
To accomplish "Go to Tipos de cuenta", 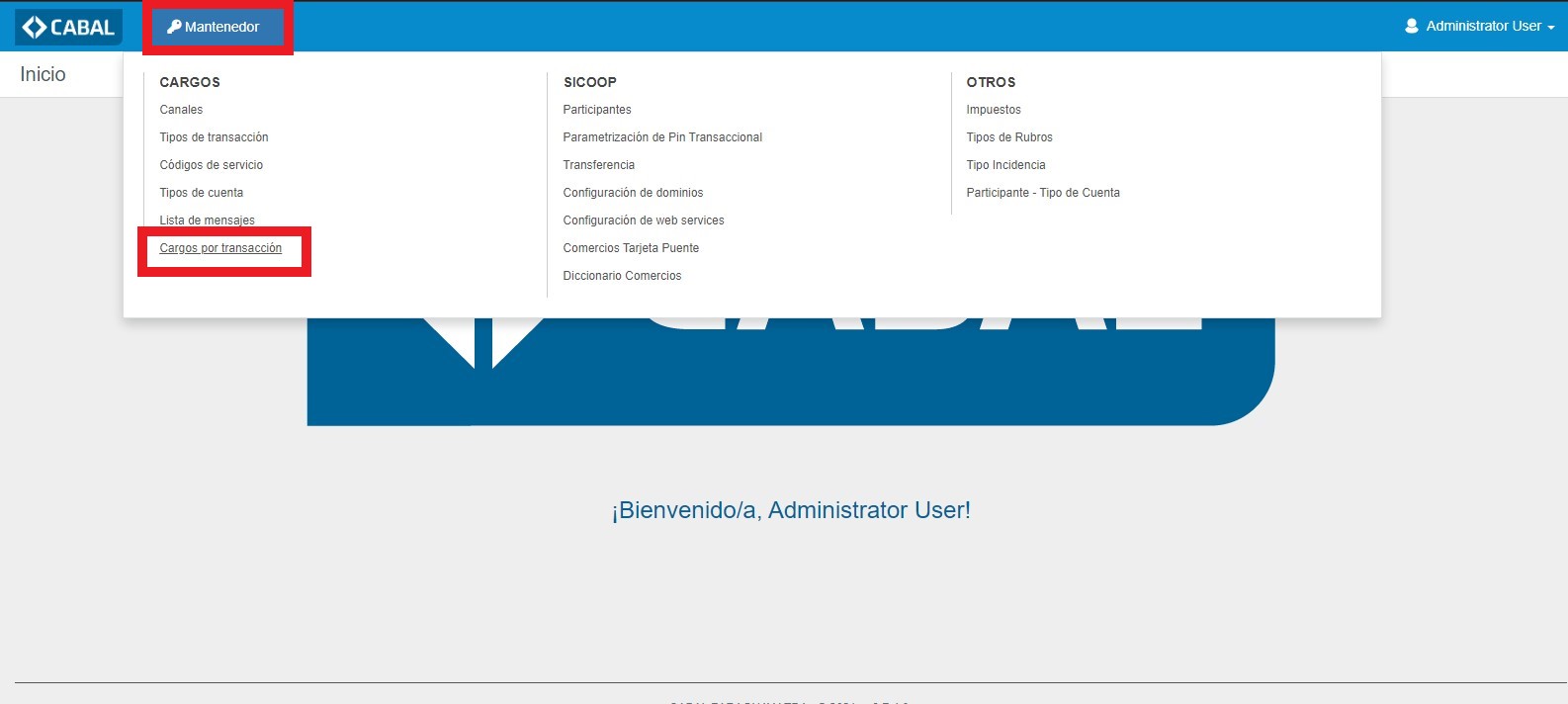I will click(x=201, y=193).
